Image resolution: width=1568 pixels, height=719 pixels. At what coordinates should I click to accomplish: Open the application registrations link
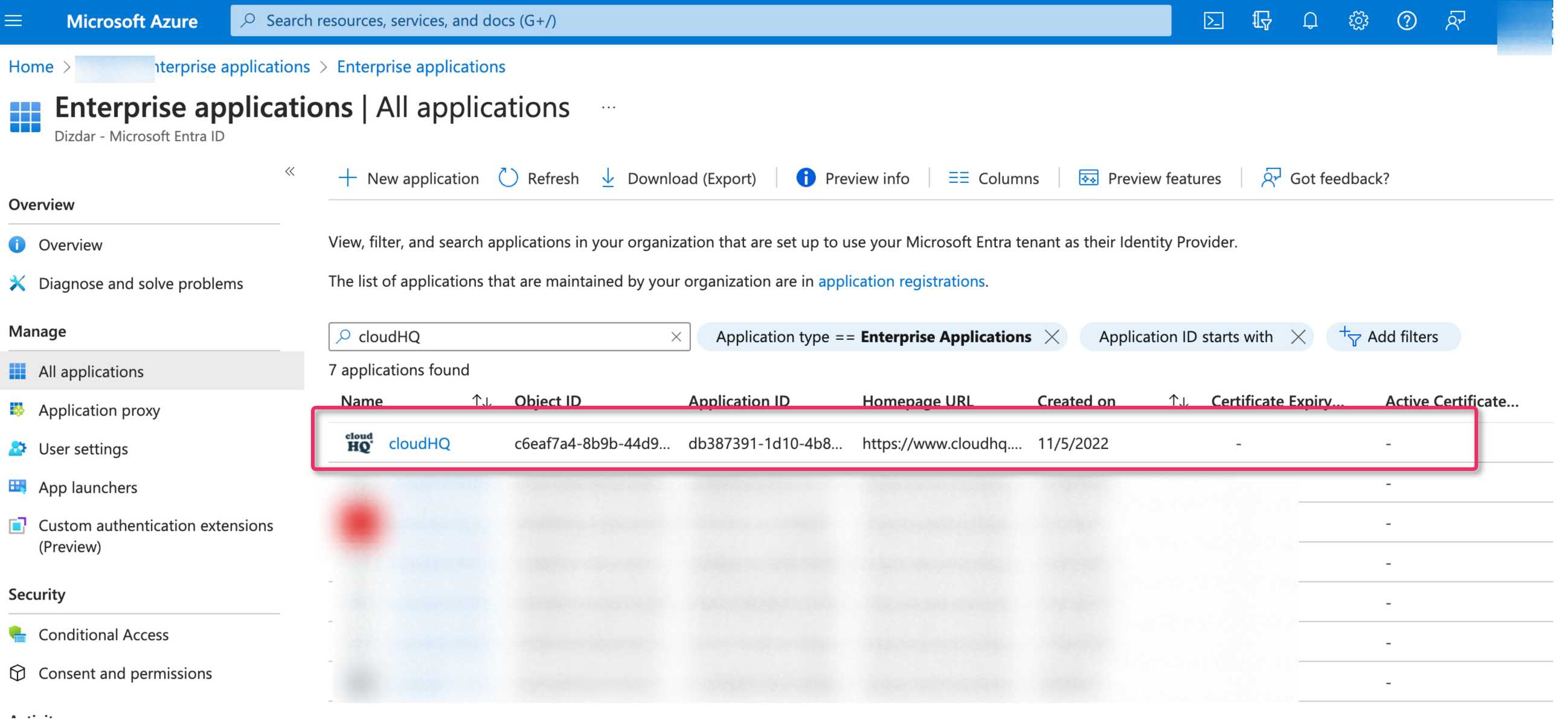click(x=901, y=281)
